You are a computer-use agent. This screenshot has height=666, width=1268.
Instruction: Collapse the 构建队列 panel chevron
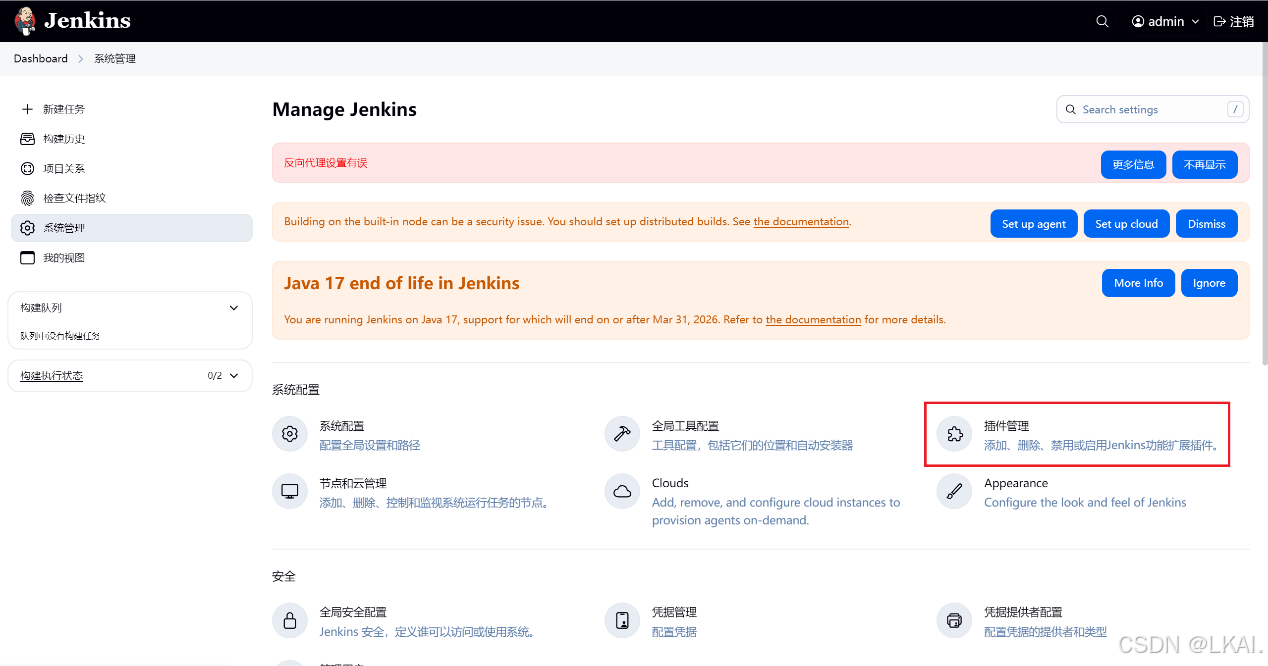coord(234,308)
